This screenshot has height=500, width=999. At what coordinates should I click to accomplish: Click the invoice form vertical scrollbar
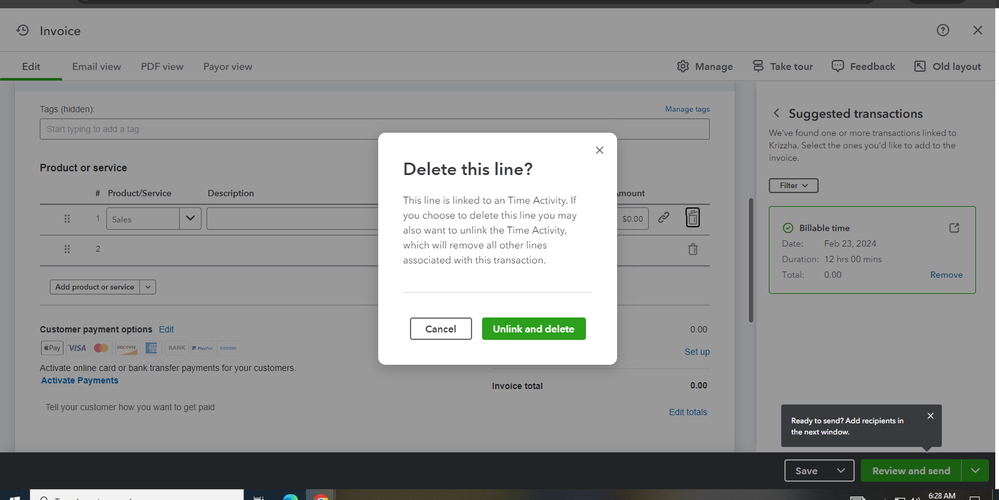751,260
